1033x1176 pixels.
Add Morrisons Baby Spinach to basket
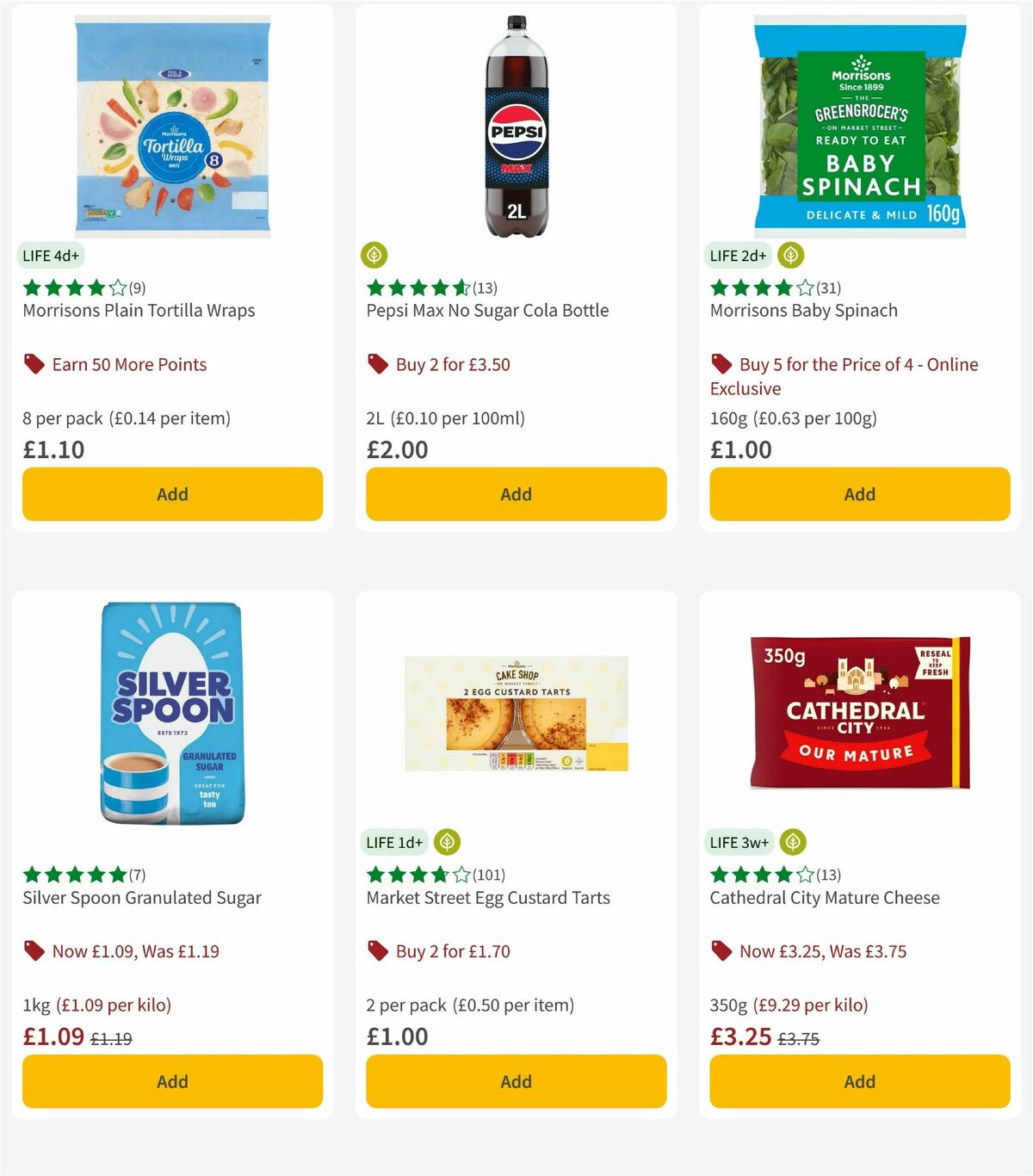tap(859, 494)
